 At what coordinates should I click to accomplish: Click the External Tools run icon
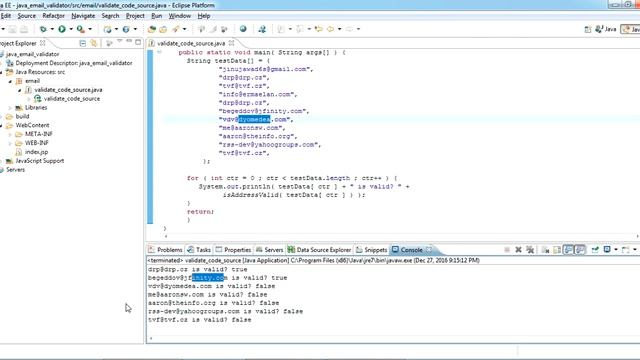tap(80, 29)
